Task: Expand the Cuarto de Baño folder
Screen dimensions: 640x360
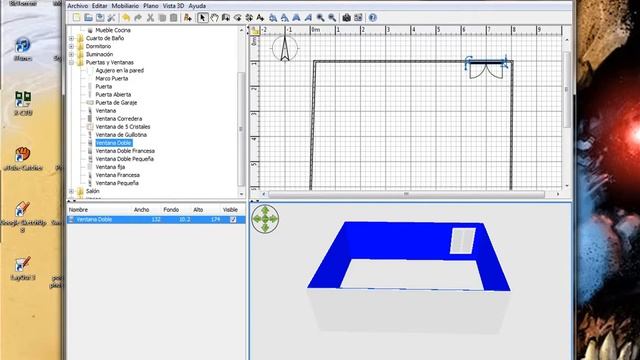Action: 71,38
